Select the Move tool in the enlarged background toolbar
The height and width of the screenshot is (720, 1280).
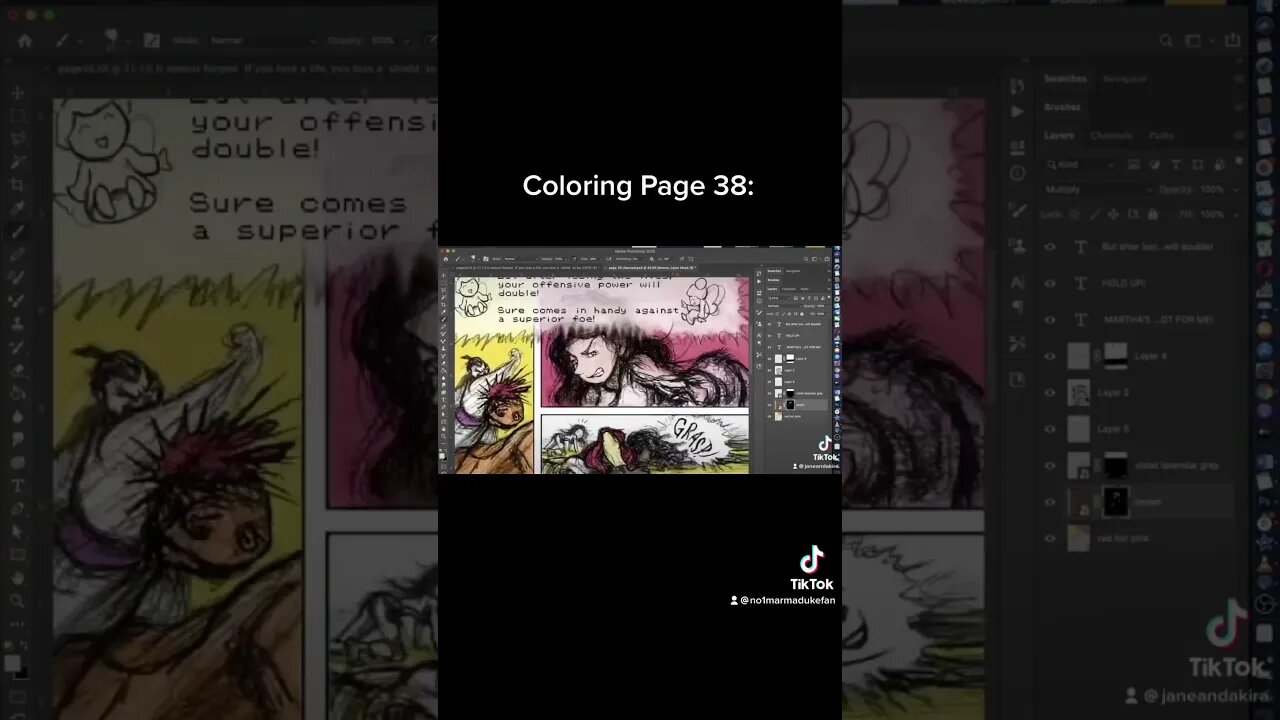pyautogui.click(x=17, y=92)
